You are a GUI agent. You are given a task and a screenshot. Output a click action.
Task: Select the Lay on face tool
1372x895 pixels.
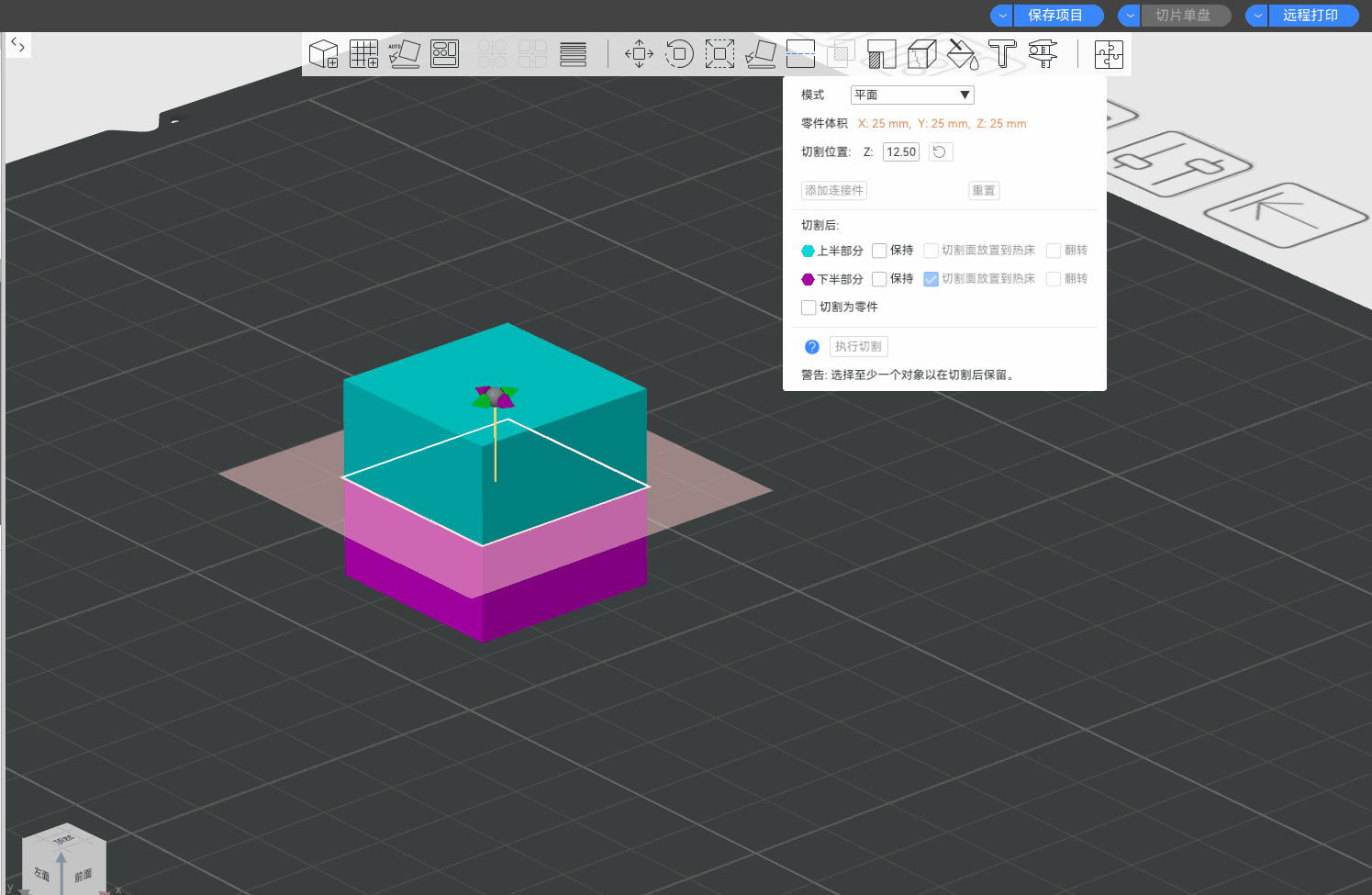pos(760,54)
